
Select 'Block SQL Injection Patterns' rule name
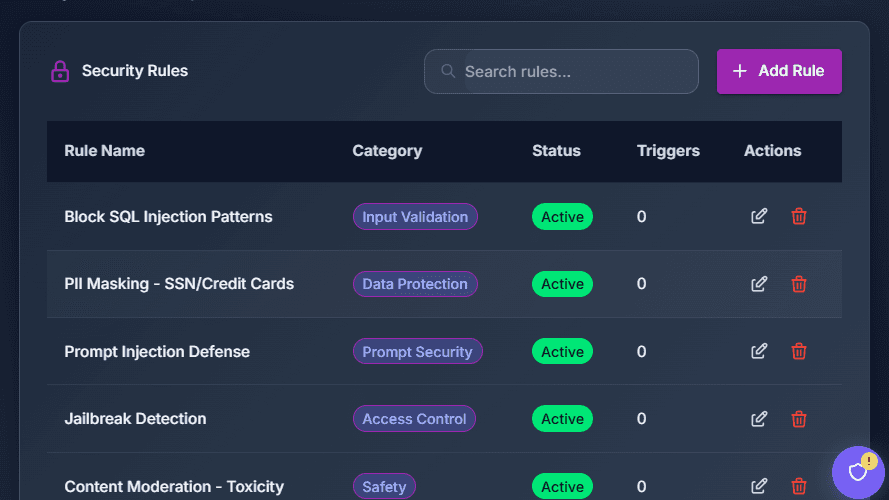coord(168,217)
